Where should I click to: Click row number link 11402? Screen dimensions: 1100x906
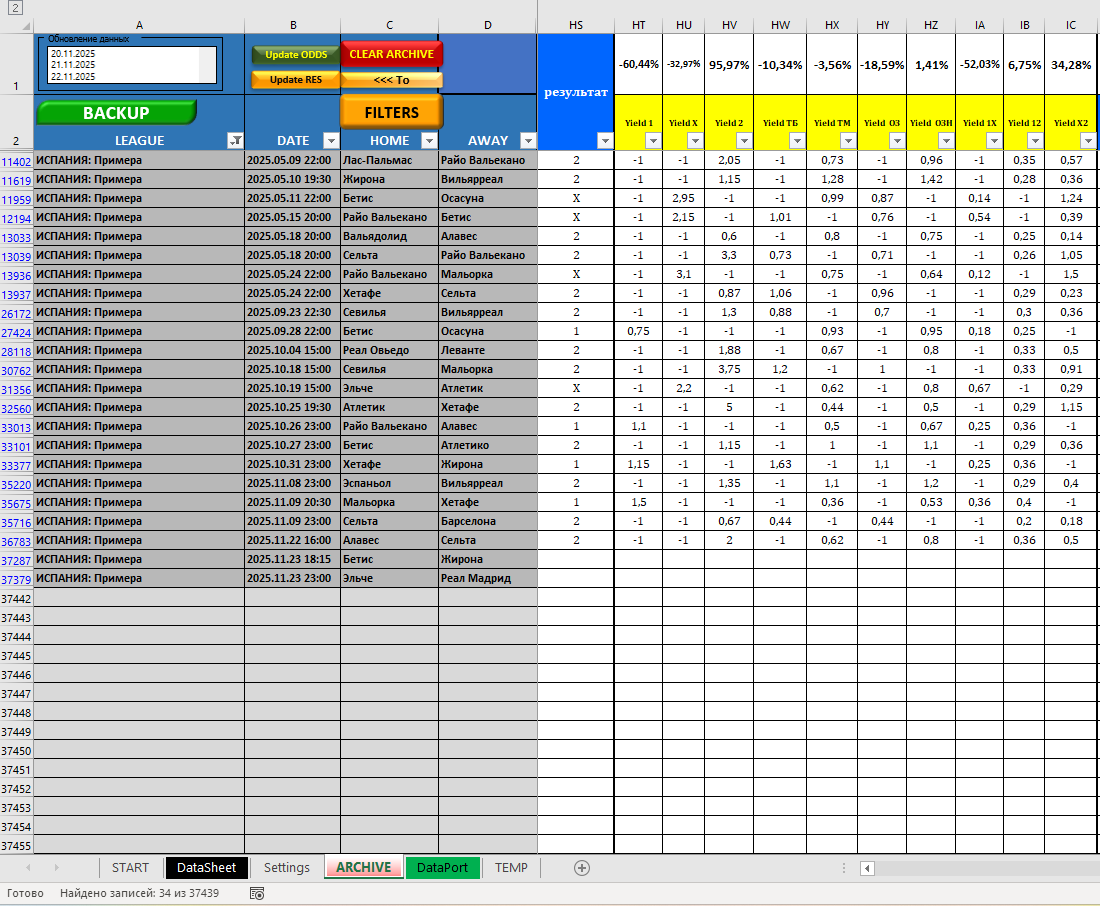(16, 161)
